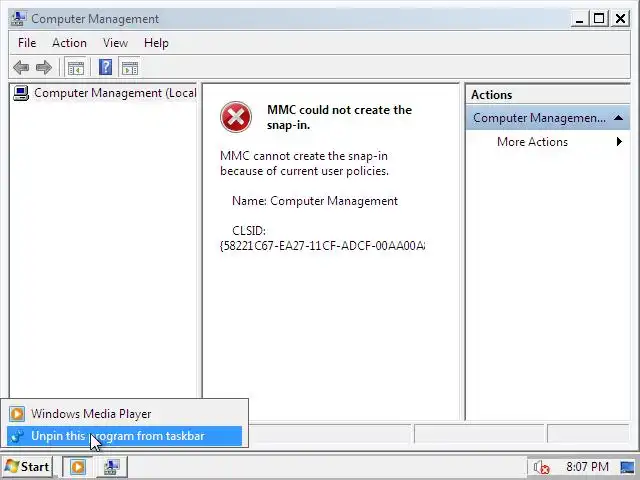Open the Help toolbar icon
640x480 pixels.
click(x=105, y=67)
